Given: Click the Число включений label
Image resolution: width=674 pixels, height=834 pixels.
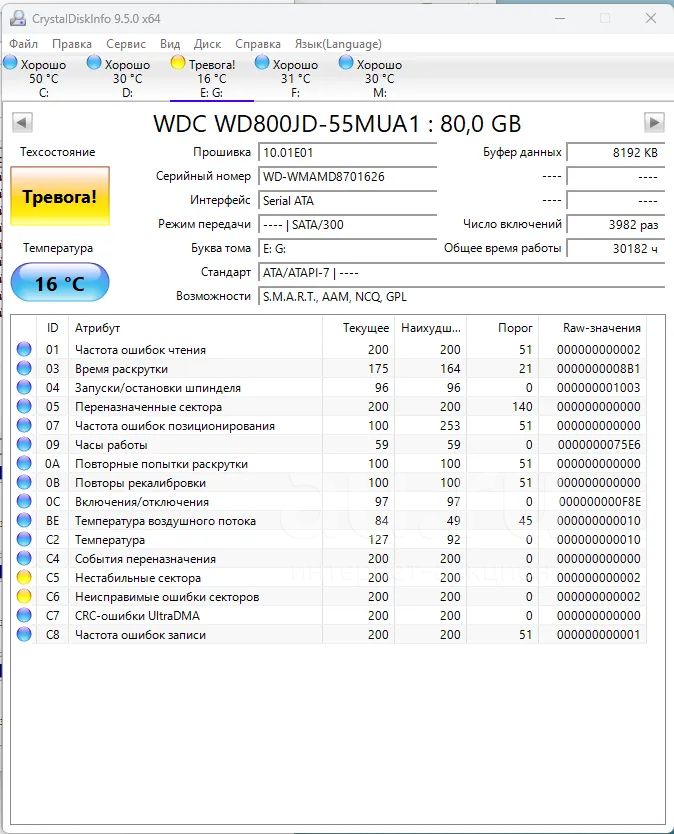Looking at the screenshot, I should pos(512,224).
